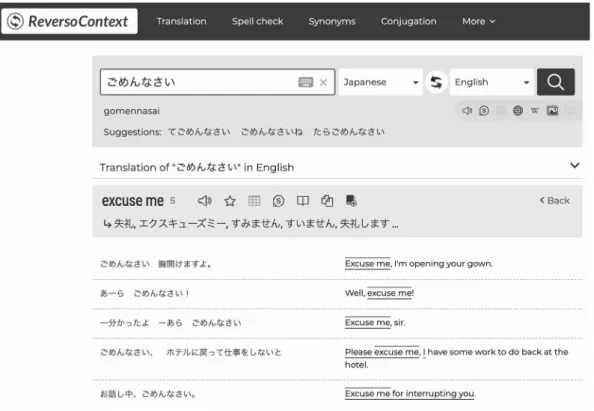
Task: Open the Translation menu item
Action: tap(181, 21)
